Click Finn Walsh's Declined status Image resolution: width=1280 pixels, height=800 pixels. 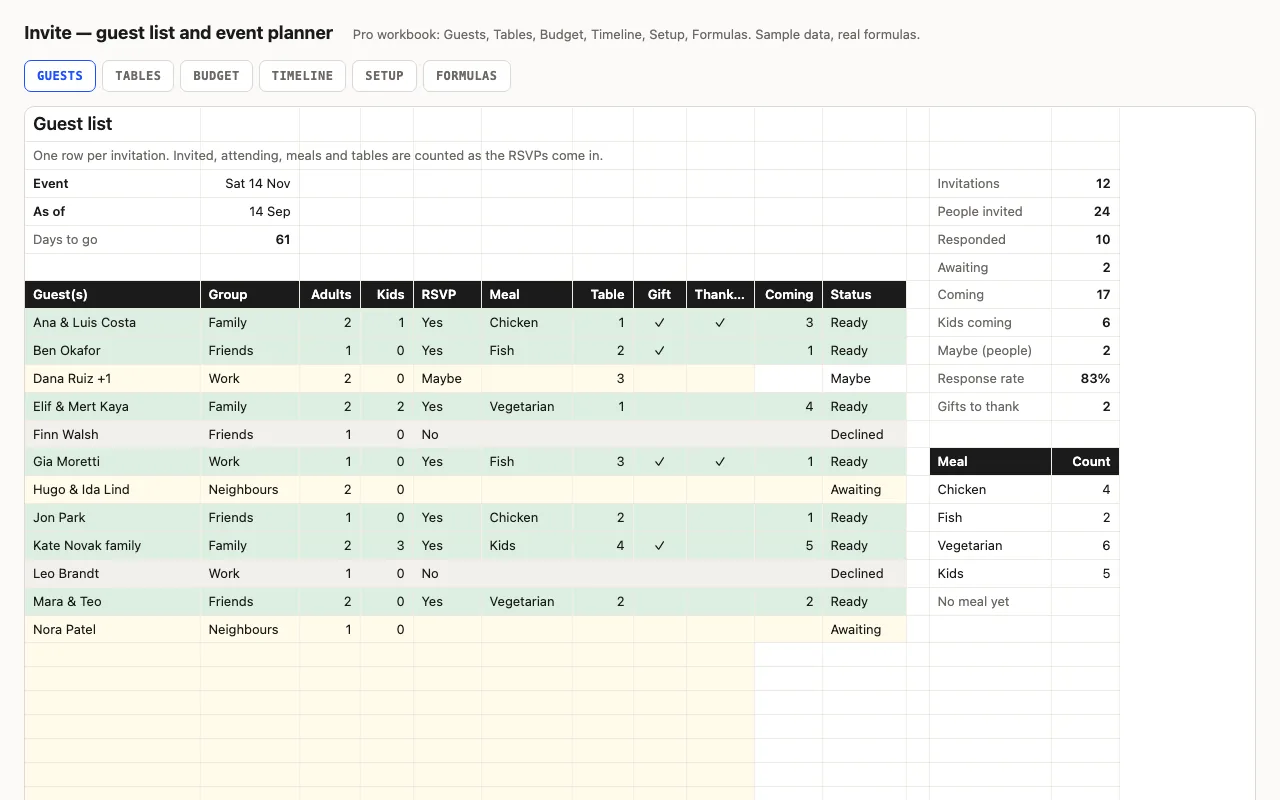pyautogui.click(x=865, y=435)
